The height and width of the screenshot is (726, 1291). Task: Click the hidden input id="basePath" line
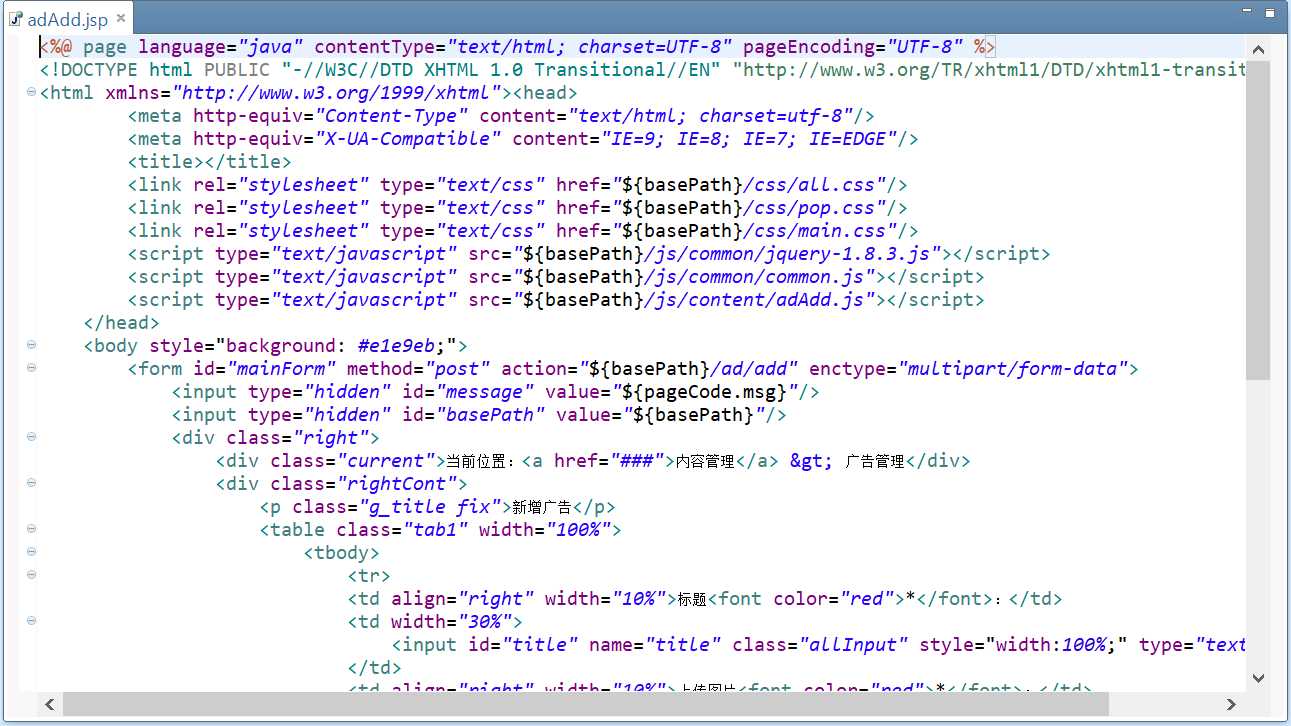(x=479, y=415)
